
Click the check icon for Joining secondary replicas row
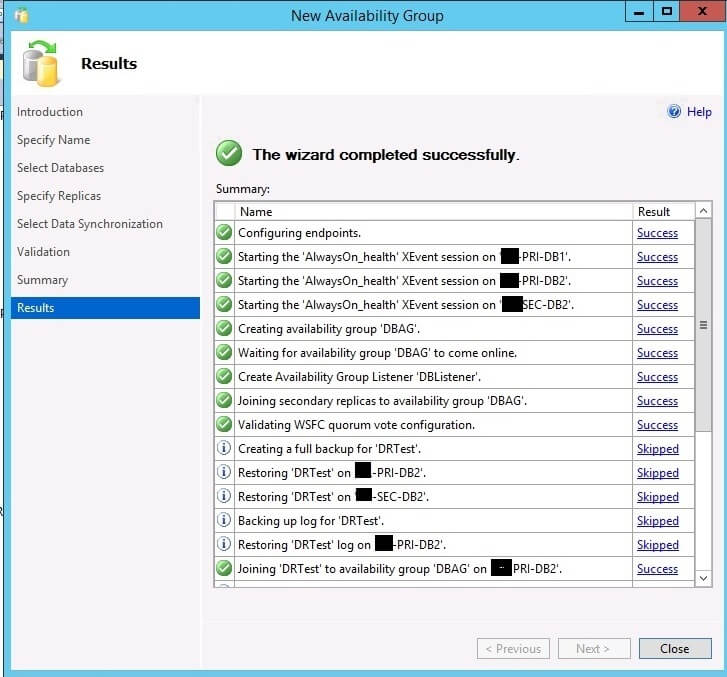click(x=224, y=400)
